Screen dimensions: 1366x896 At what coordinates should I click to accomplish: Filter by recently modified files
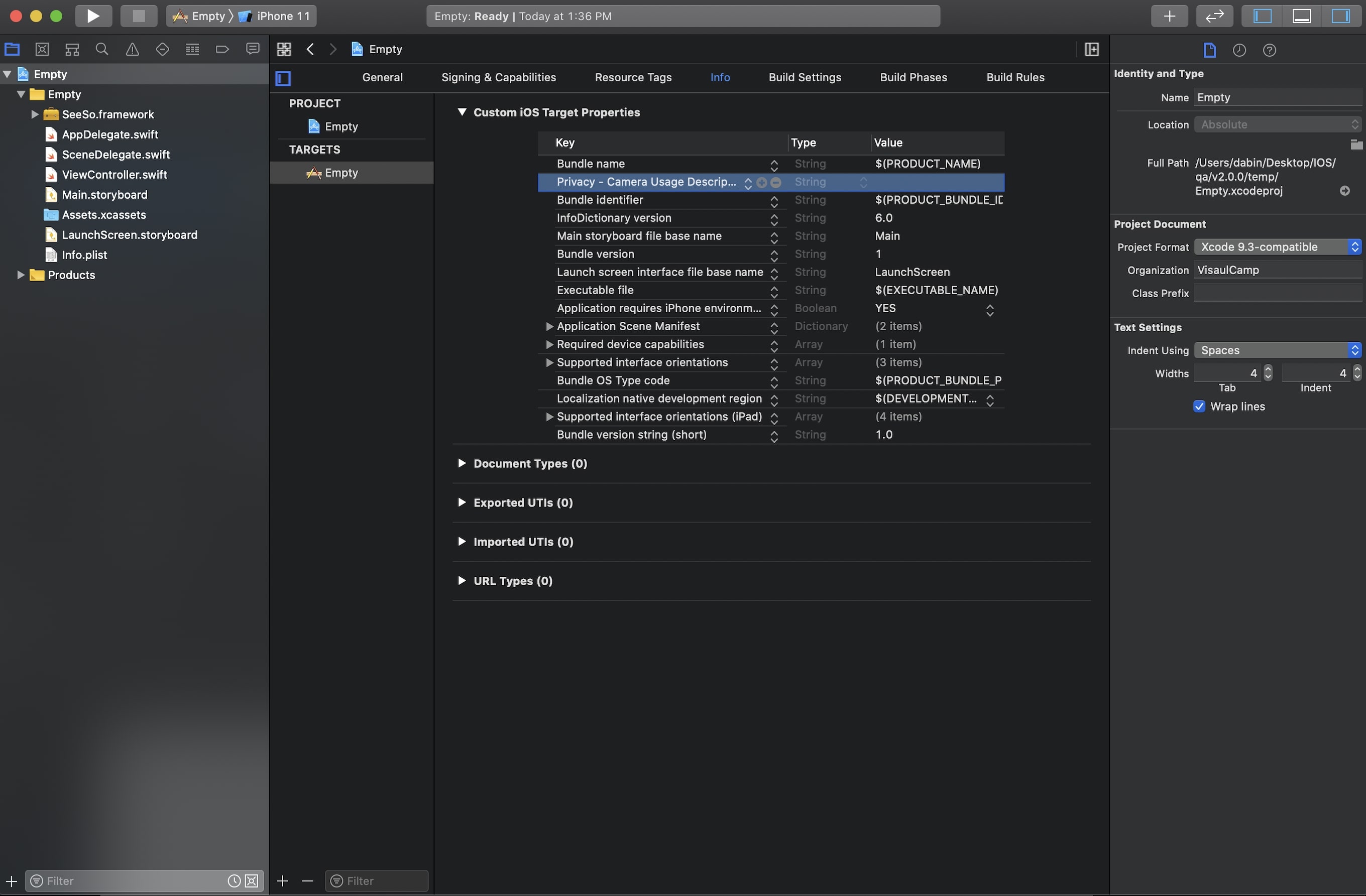pyautogui.click(x=234, y=881)
